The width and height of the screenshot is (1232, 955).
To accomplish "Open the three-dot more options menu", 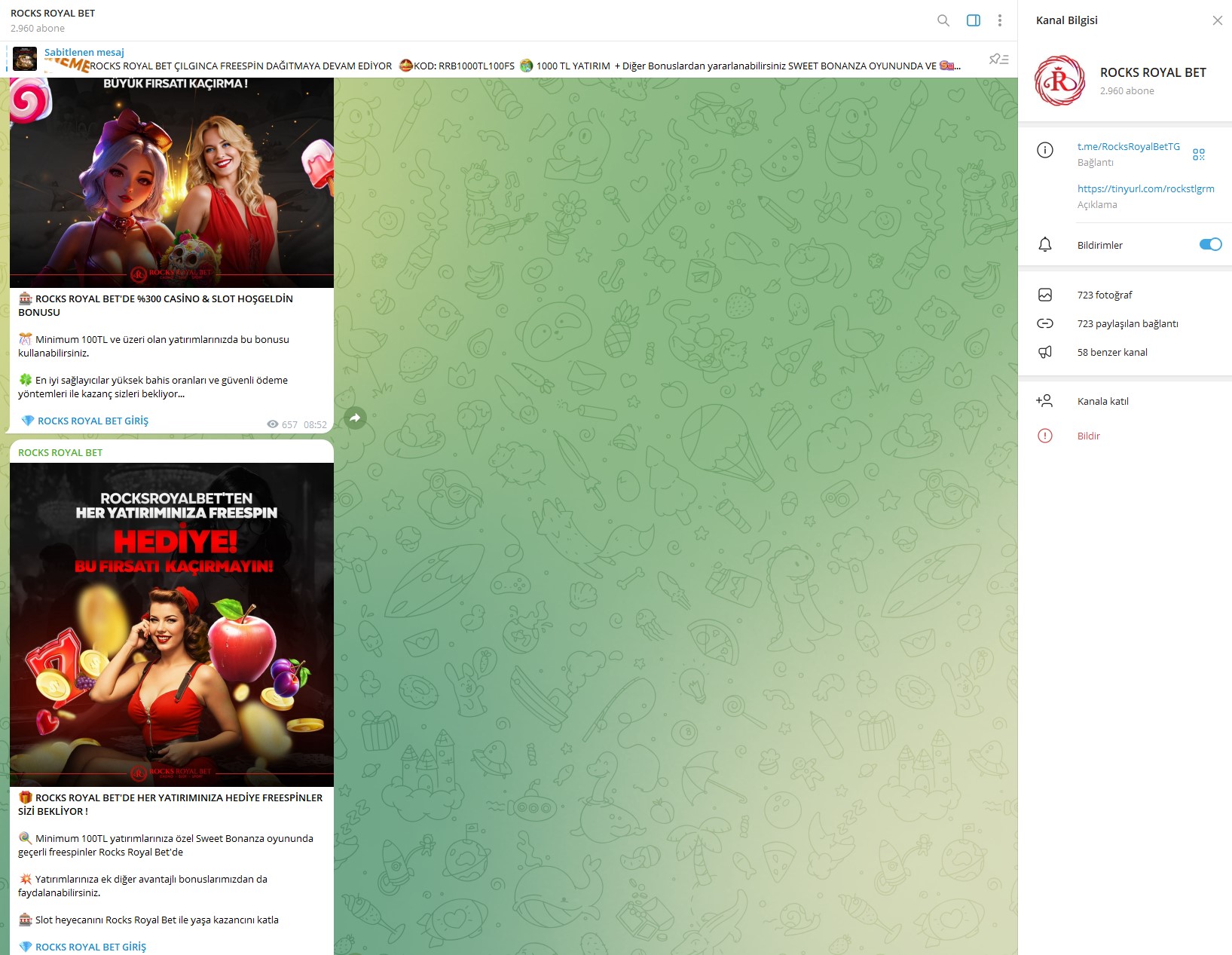I will click(x=1000, y=20).
